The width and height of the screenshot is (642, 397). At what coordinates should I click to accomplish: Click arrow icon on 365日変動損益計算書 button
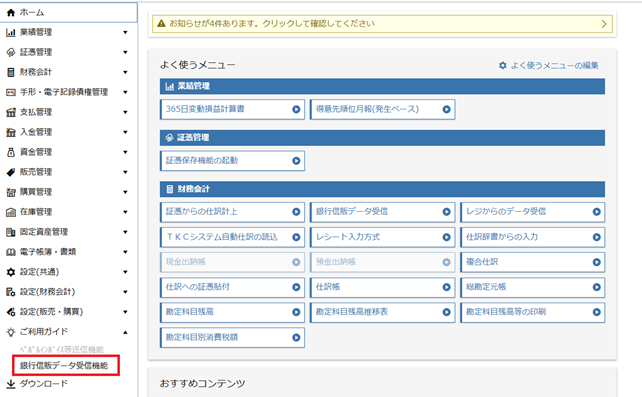(296, 110)
